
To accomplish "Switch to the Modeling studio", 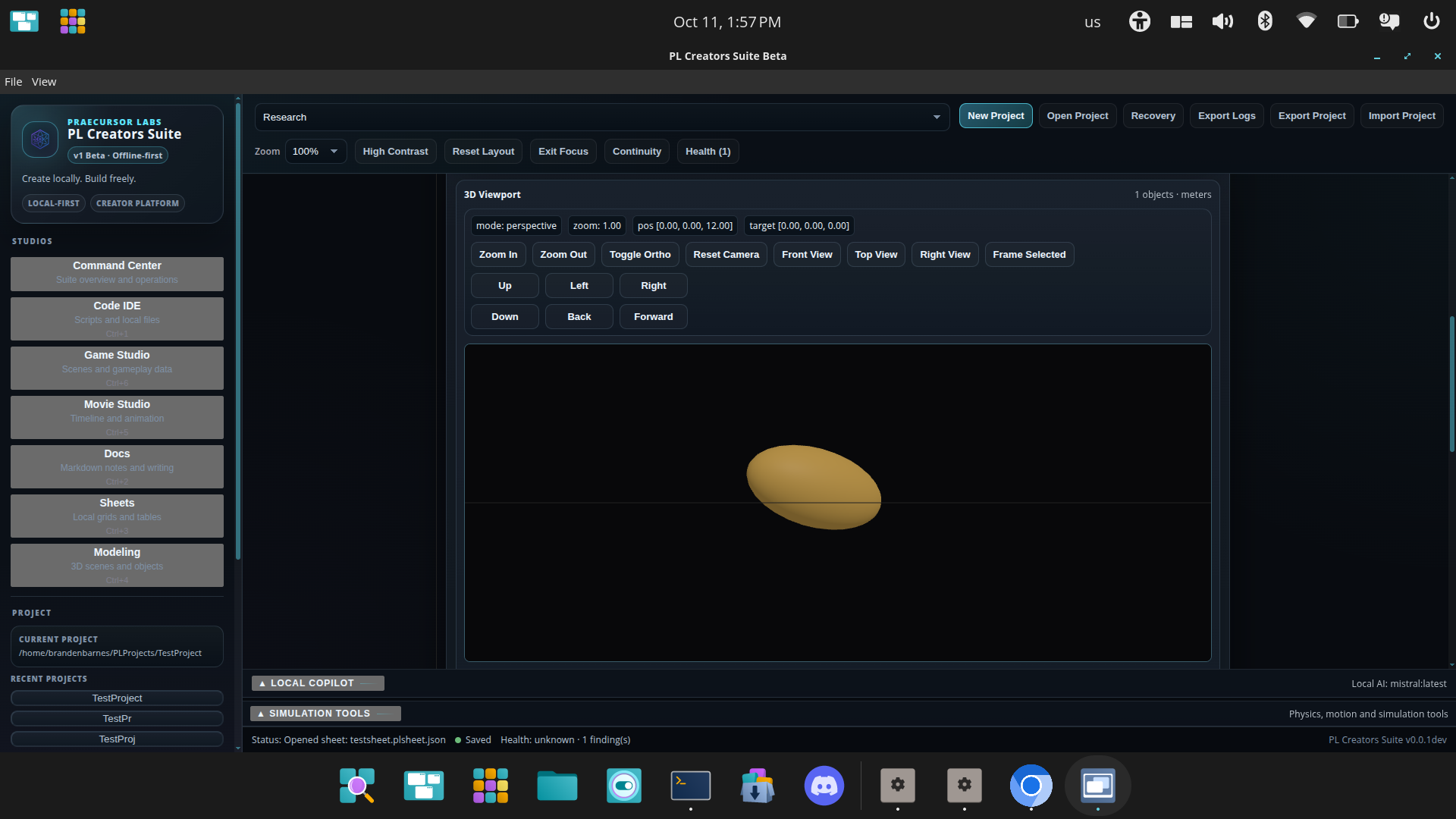I will click(x=117, y=565).
